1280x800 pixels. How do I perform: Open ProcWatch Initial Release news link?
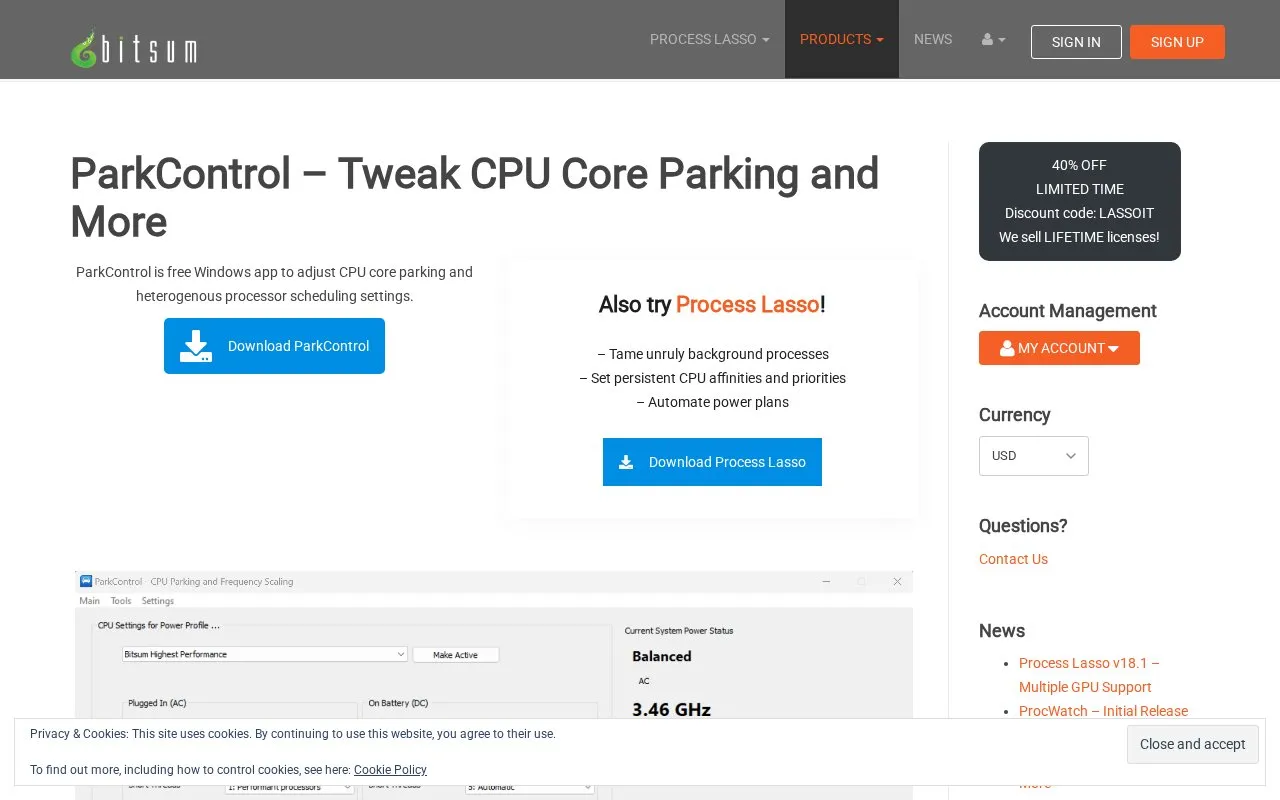(1103, 711)
